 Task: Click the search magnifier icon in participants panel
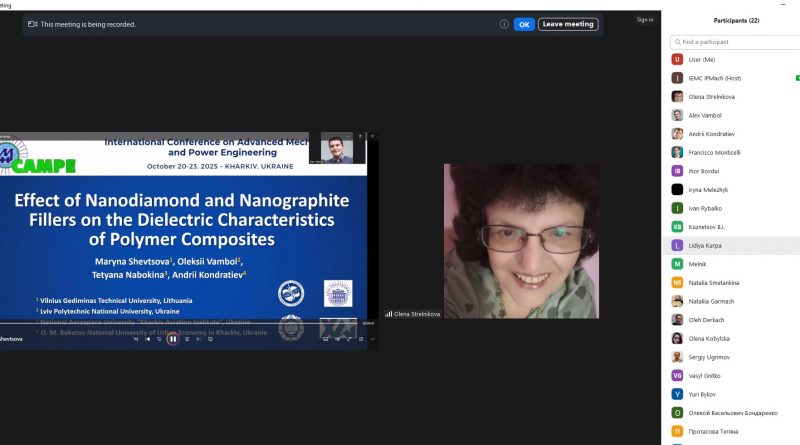(x=678, y=42)
